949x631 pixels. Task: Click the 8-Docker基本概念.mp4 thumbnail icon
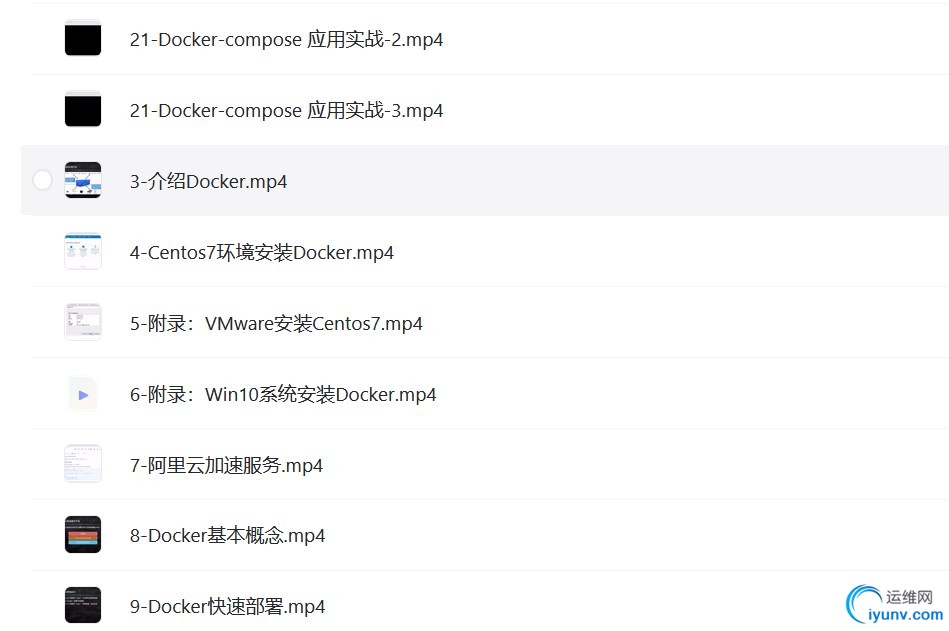(x=83, y=535)
